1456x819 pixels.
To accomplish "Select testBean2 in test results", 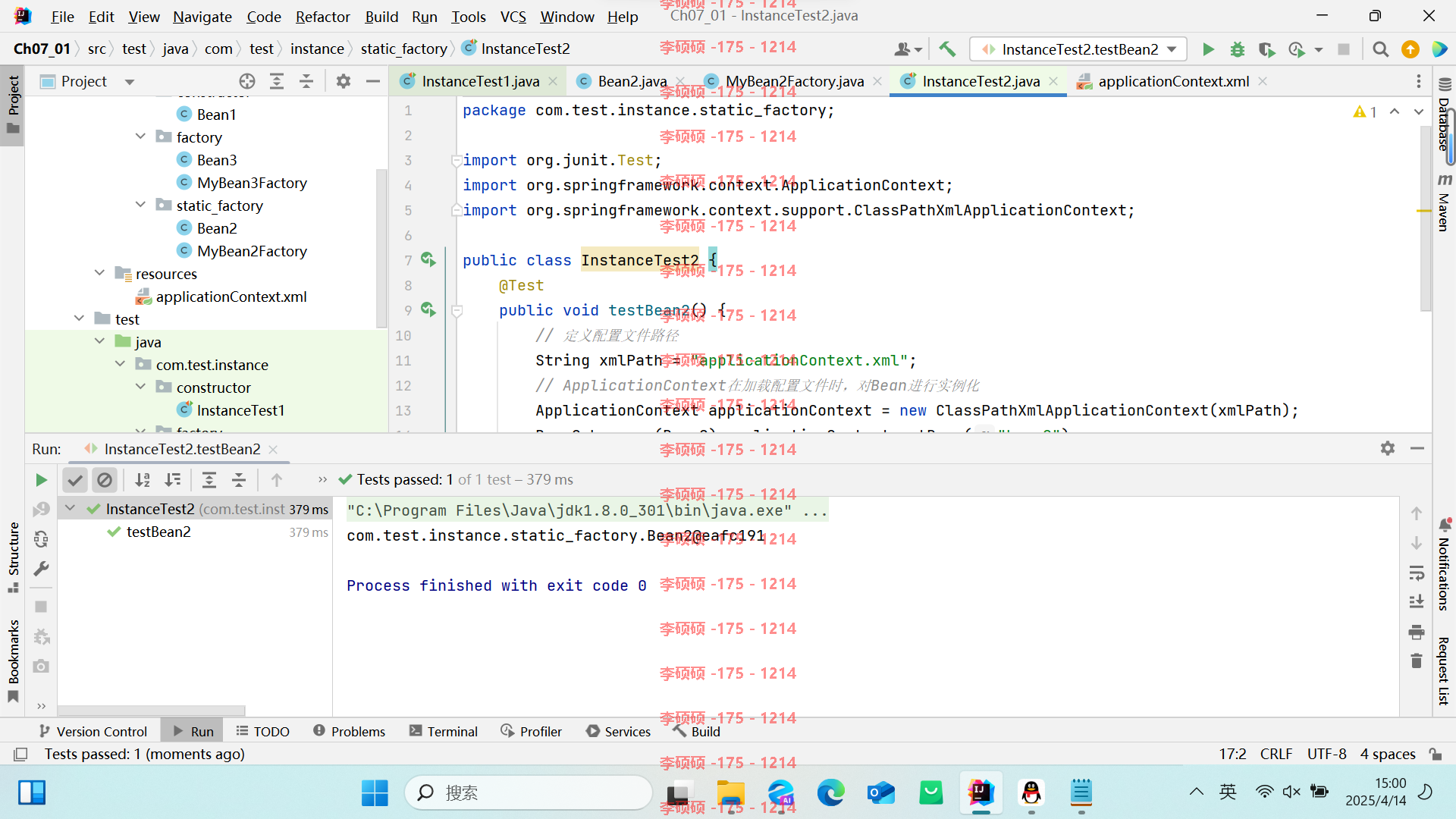I will pos(158,532).
